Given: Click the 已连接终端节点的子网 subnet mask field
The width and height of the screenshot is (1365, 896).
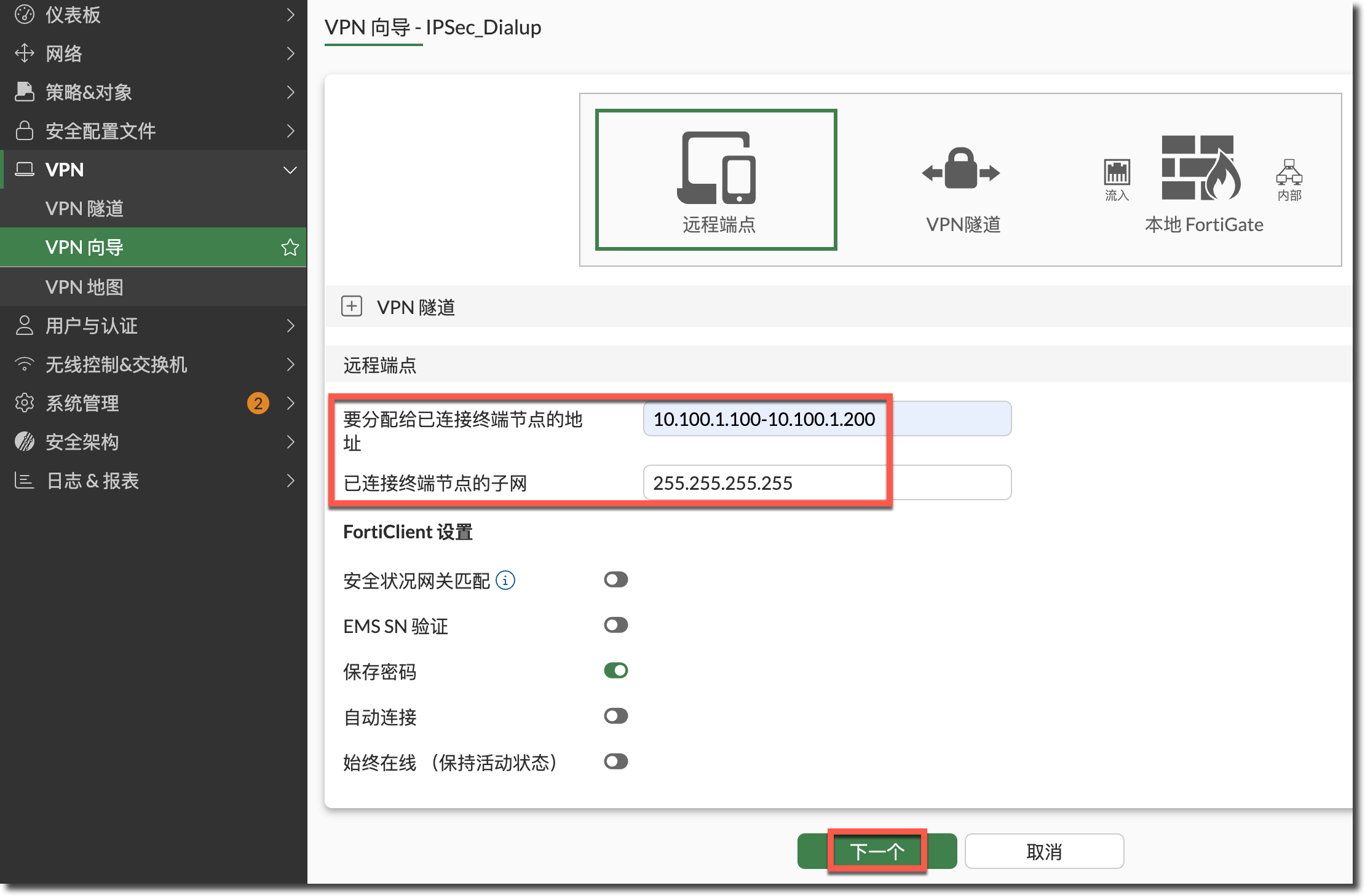Looking at the screenshot, I should point(826,482).
